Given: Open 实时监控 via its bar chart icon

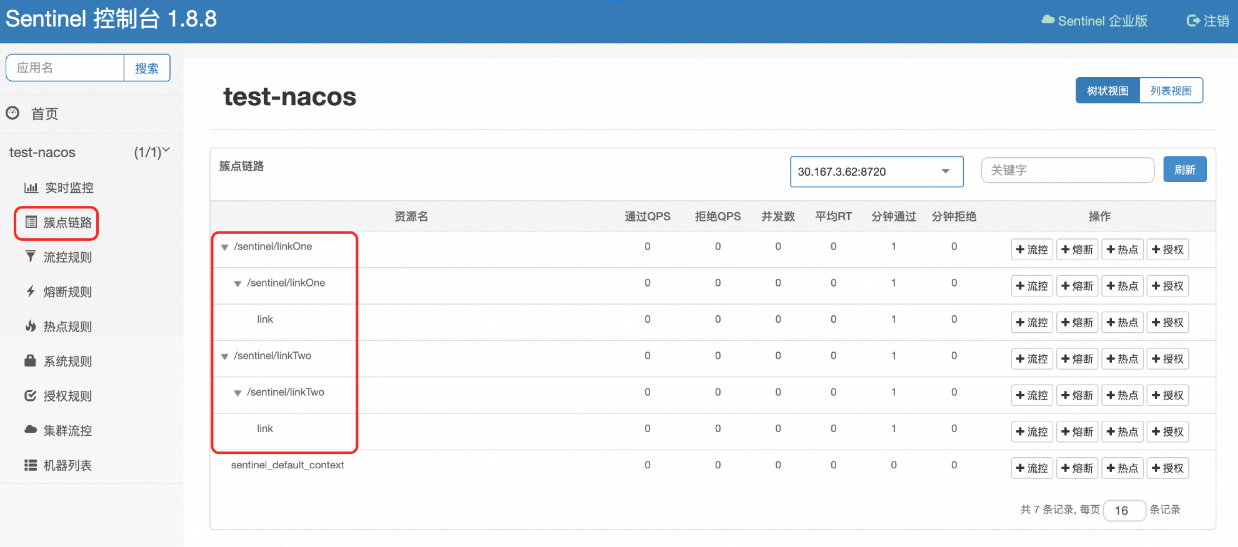Looking at the screenshot, I should click(x=31, y=188).
